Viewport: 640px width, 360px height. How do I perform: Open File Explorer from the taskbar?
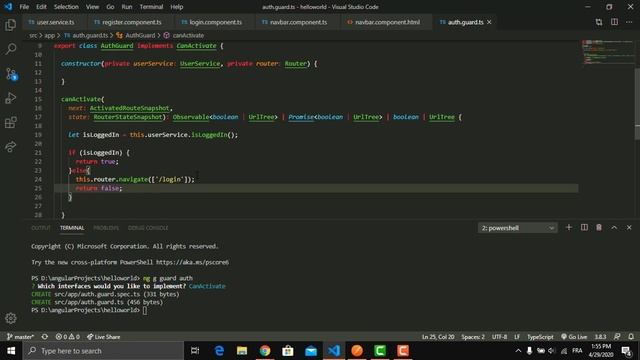tap(242, 351)
